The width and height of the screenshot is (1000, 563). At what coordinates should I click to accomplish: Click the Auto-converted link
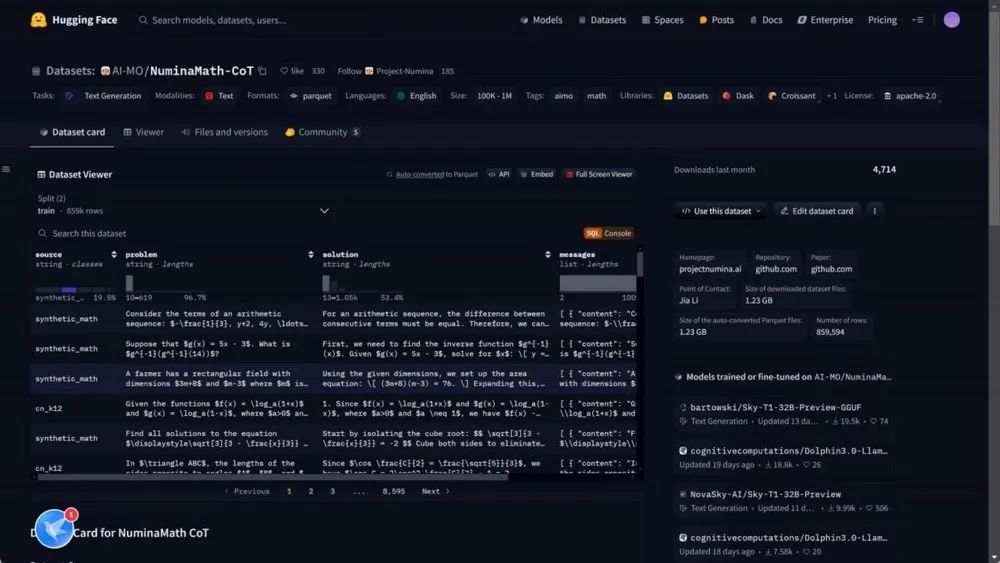(420, 174)
